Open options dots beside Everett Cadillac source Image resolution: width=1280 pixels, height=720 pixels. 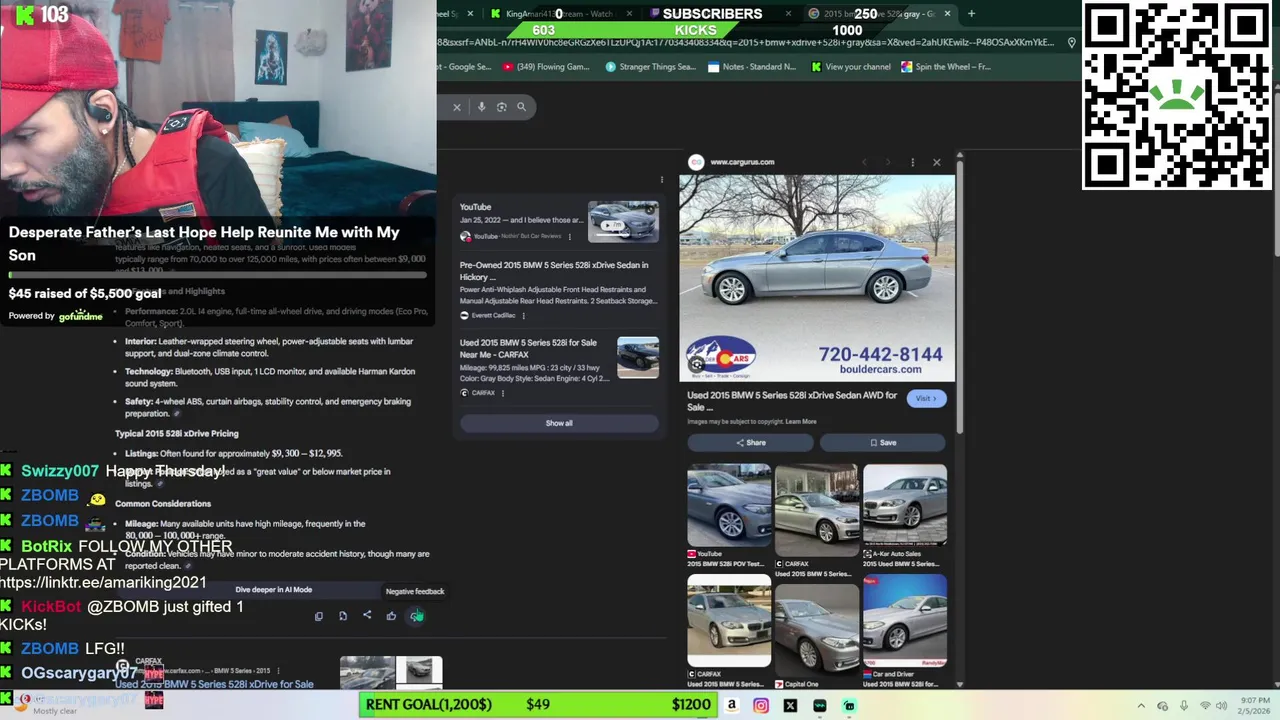pos(523,316)
